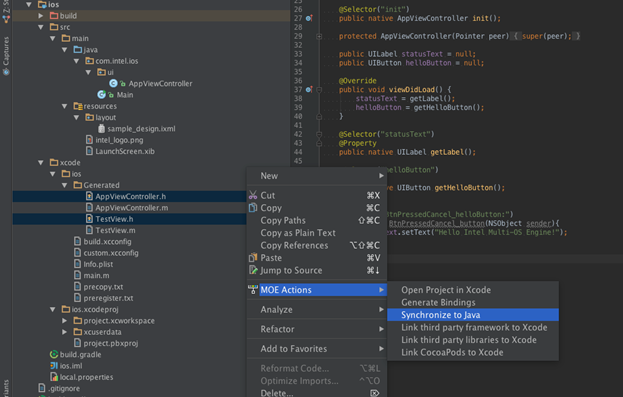
Task: Click the build.gradle file icon
Action: coord(54,354)
